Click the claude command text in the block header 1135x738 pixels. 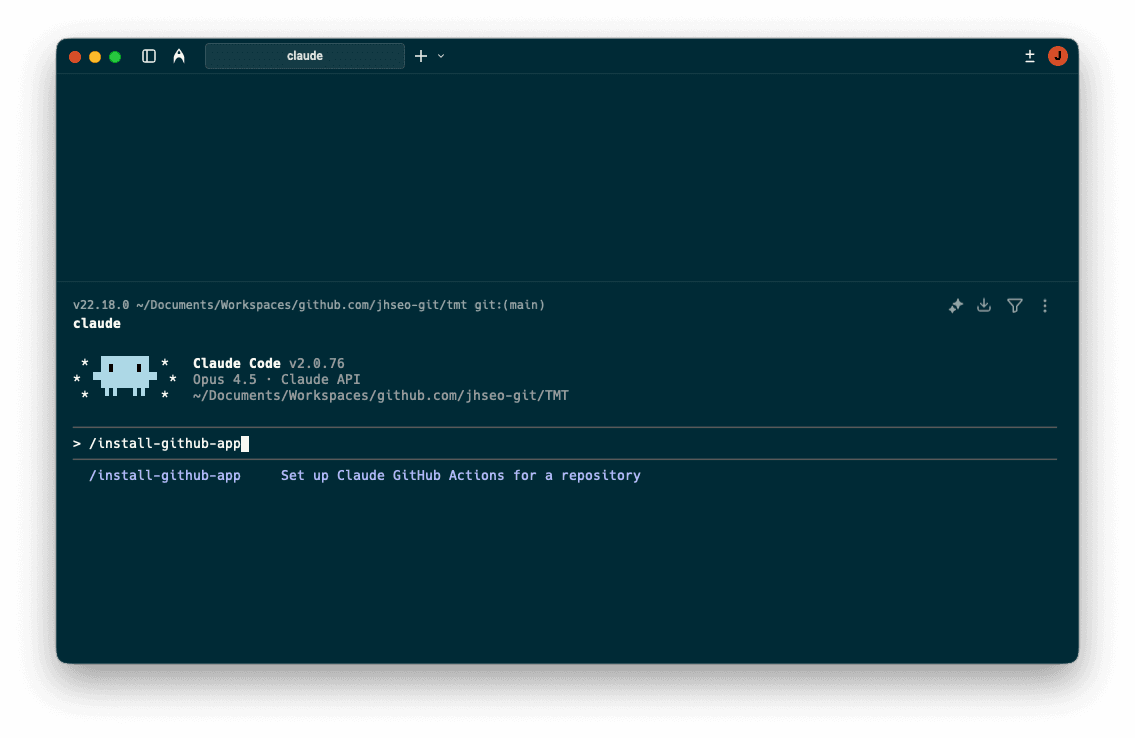point(97,322)
